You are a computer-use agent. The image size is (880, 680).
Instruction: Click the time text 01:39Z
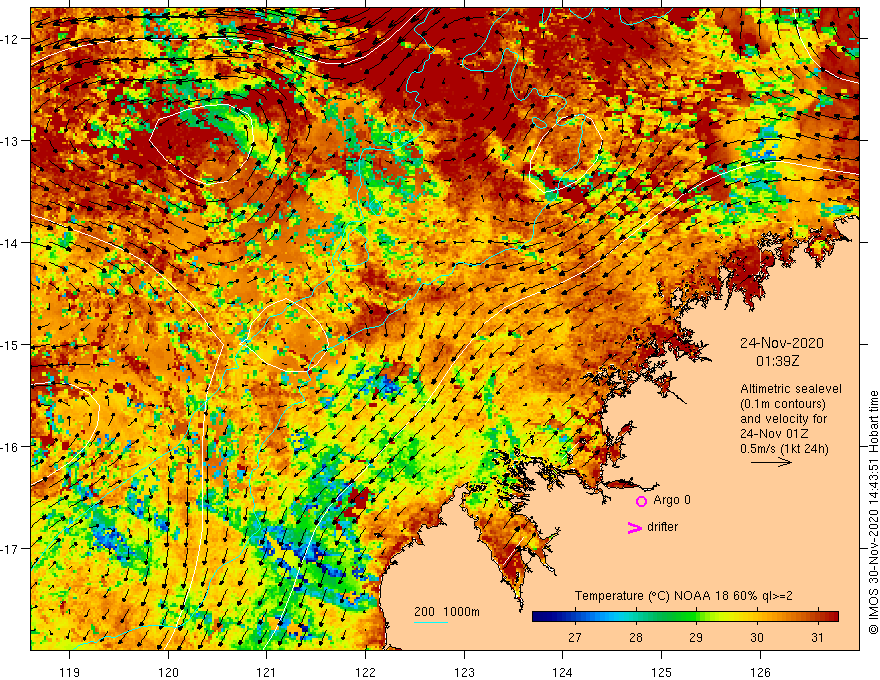tap(777, 361)
